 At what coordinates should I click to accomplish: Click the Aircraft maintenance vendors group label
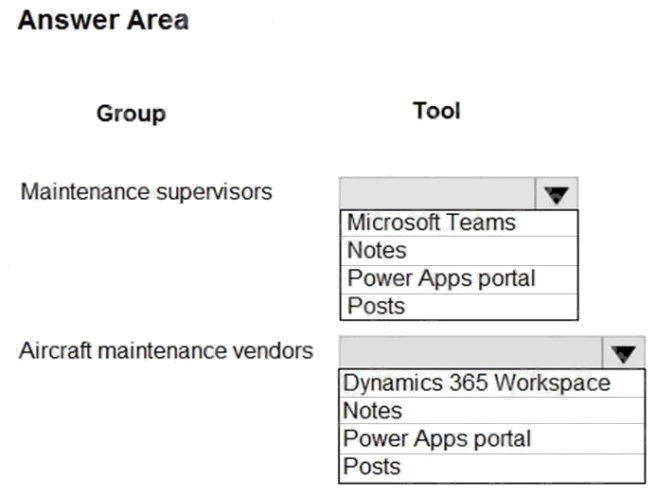tap(166, 351)
